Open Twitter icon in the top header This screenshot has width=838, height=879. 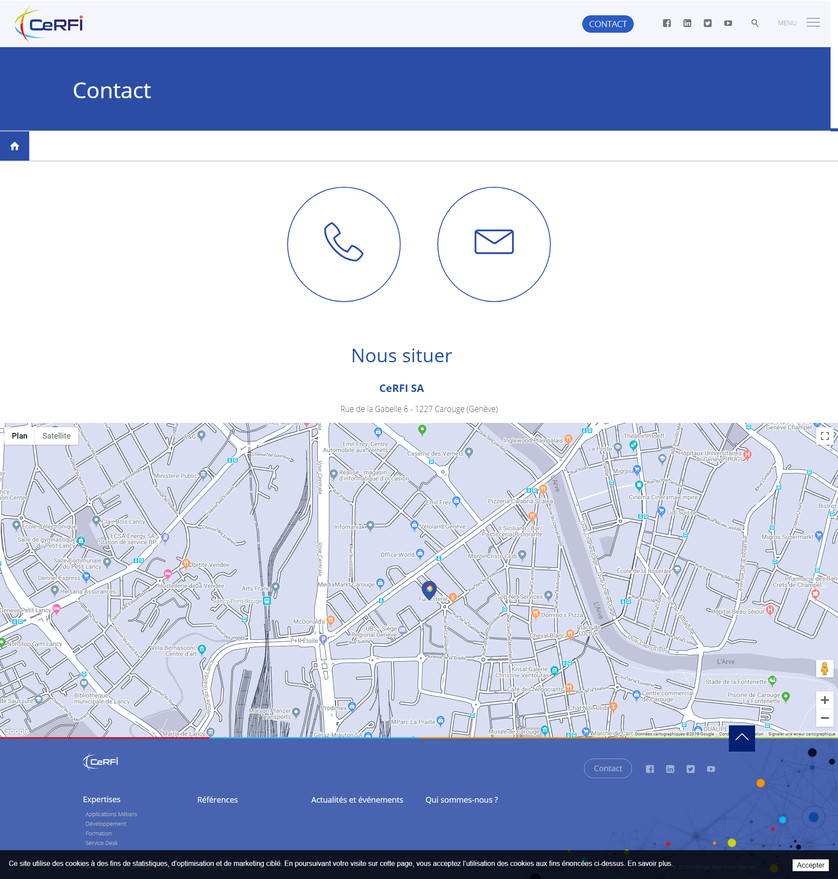coord(707,23)
